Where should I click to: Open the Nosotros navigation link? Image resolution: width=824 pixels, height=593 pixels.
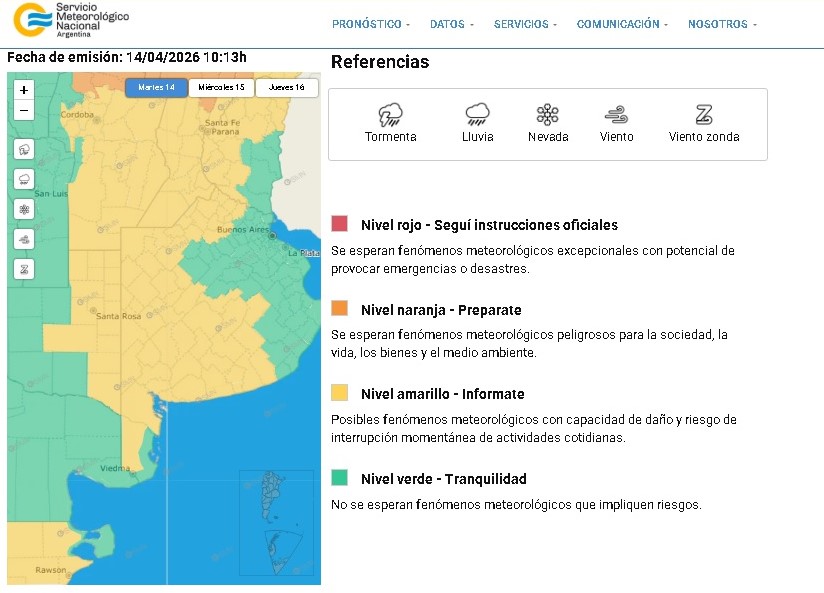click(722, 24)
